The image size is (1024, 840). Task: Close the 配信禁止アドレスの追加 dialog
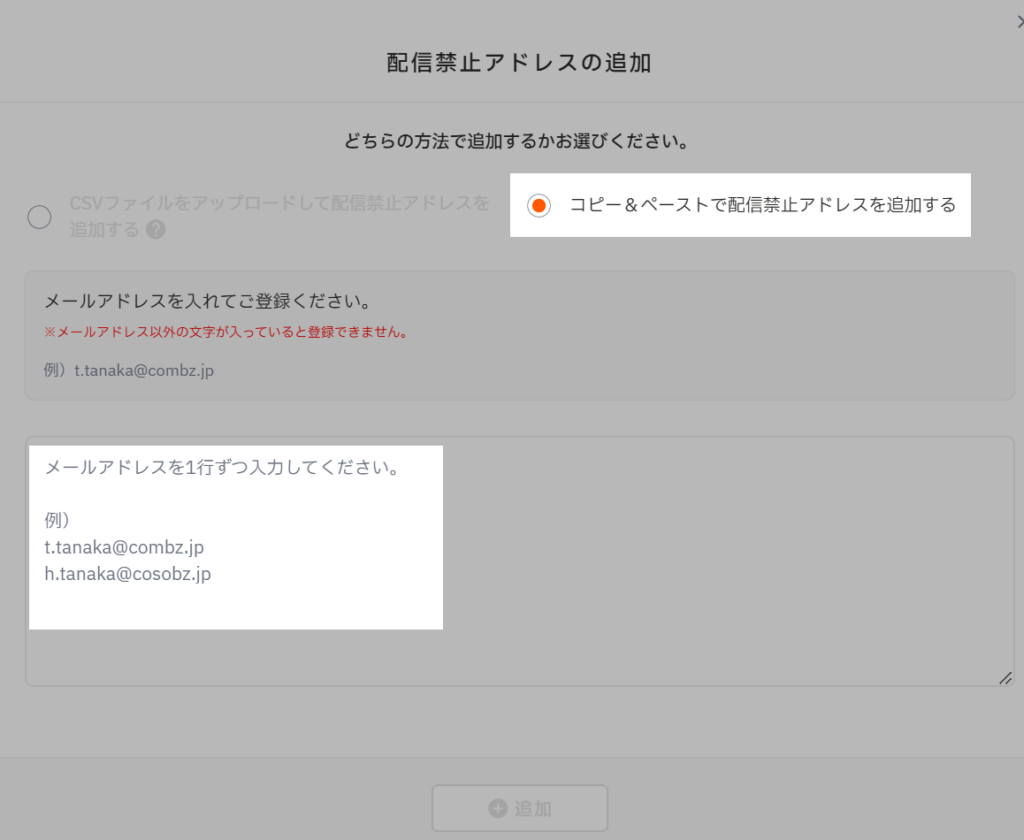click(x=1019, y=22)
